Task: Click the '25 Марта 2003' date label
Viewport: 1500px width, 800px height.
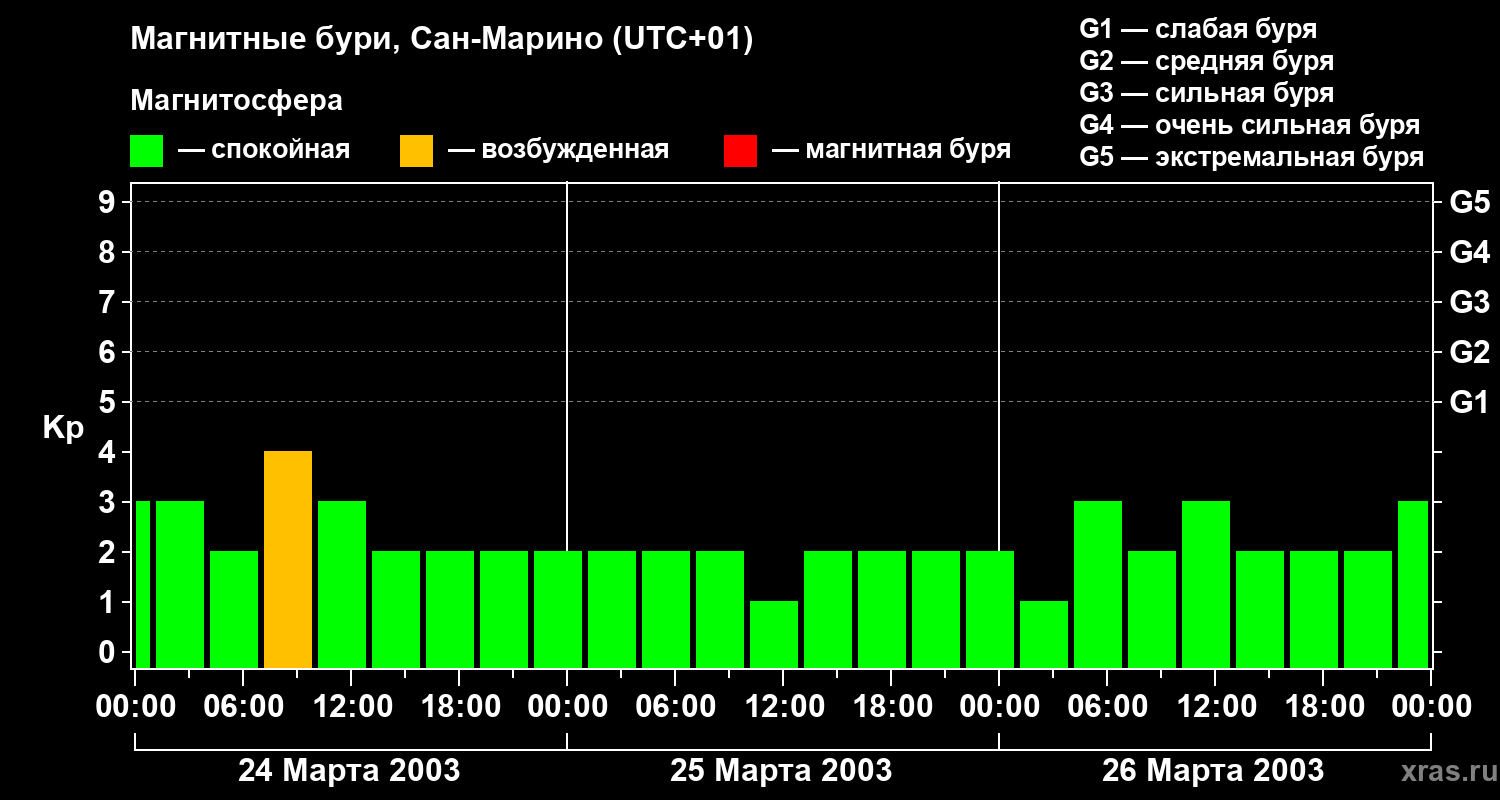Action: point(781,770)
